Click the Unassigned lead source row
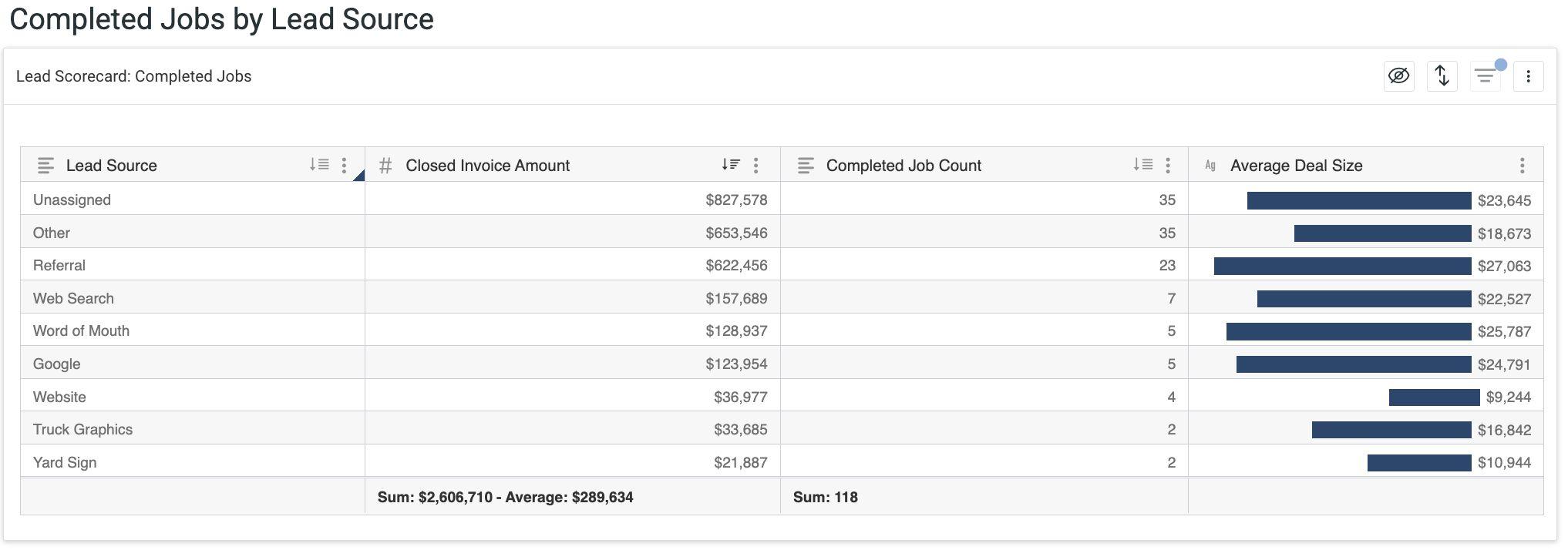 click(x=72, y=200)
